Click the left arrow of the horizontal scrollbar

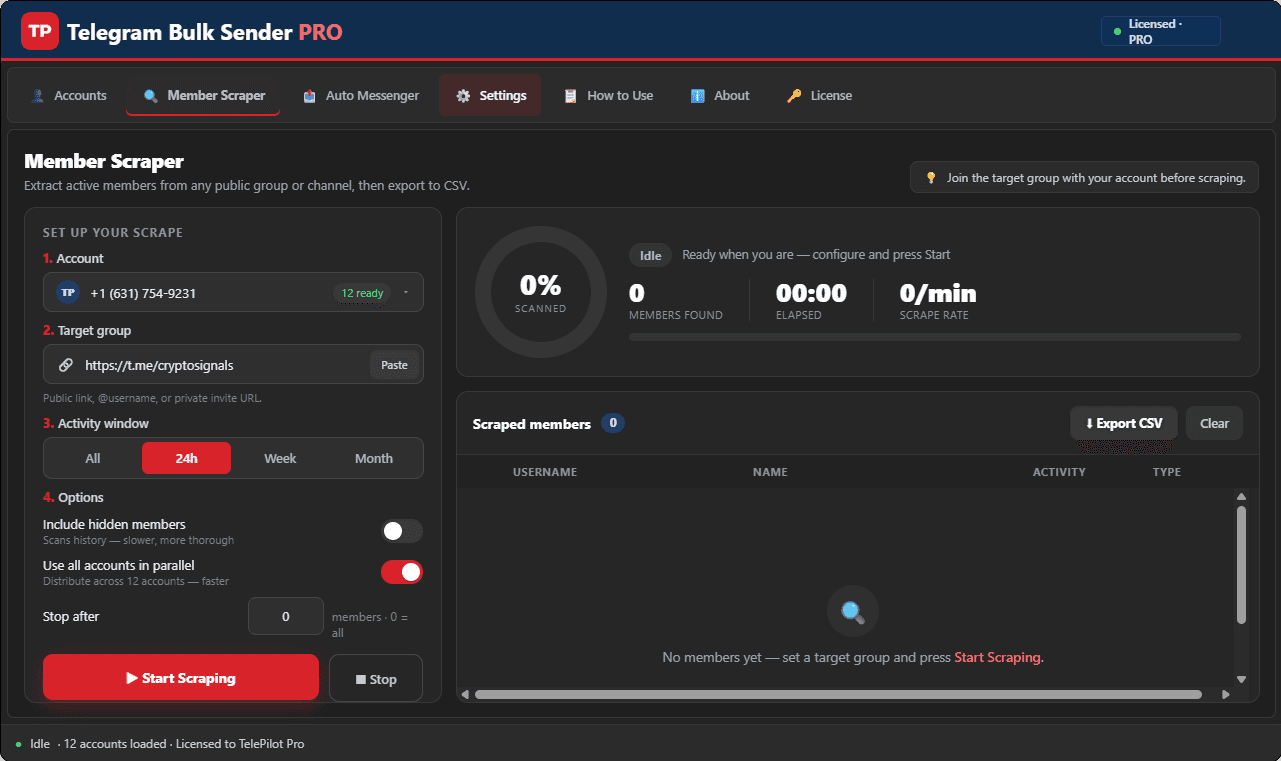465,694
